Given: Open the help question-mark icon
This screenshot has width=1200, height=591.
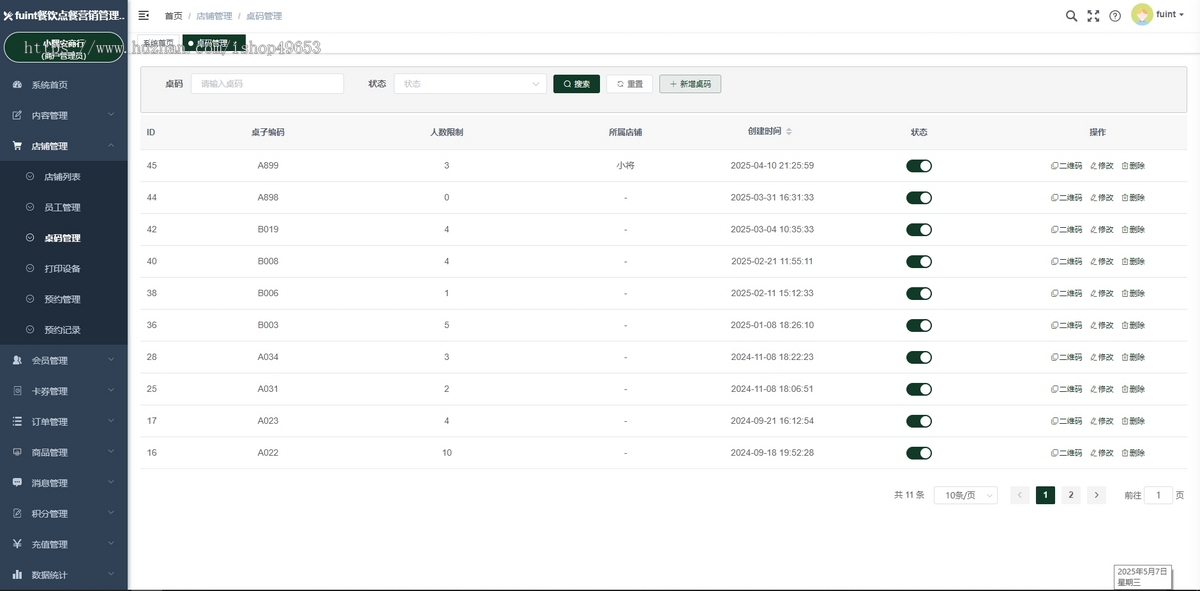Looking at the screenshot, I should pyautogui.click(x=1115, y=15).
